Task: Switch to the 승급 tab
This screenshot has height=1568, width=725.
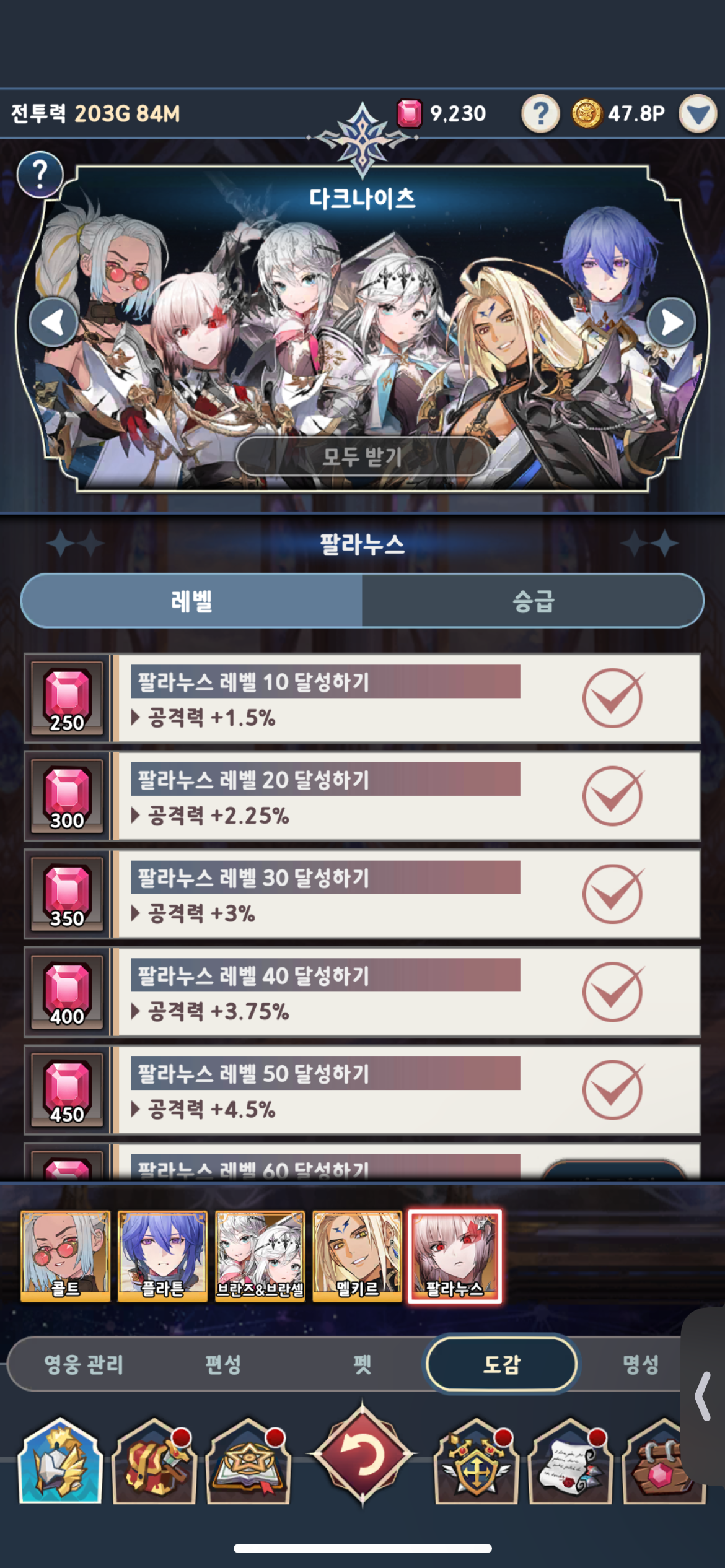Action: pyautogui.click(x=533, y=601)
